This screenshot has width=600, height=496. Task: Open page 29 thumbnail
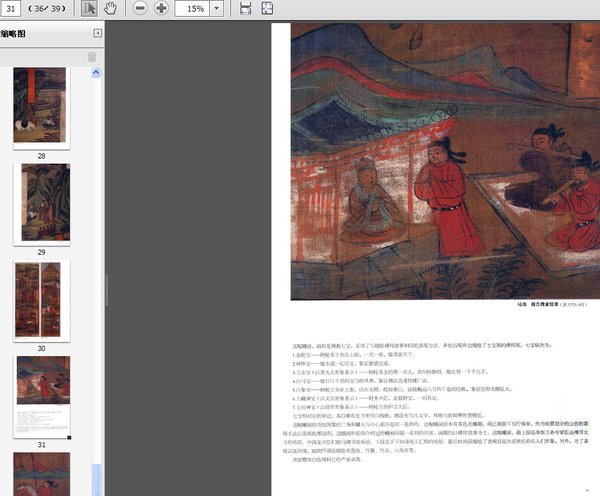(x=41, y=204)
